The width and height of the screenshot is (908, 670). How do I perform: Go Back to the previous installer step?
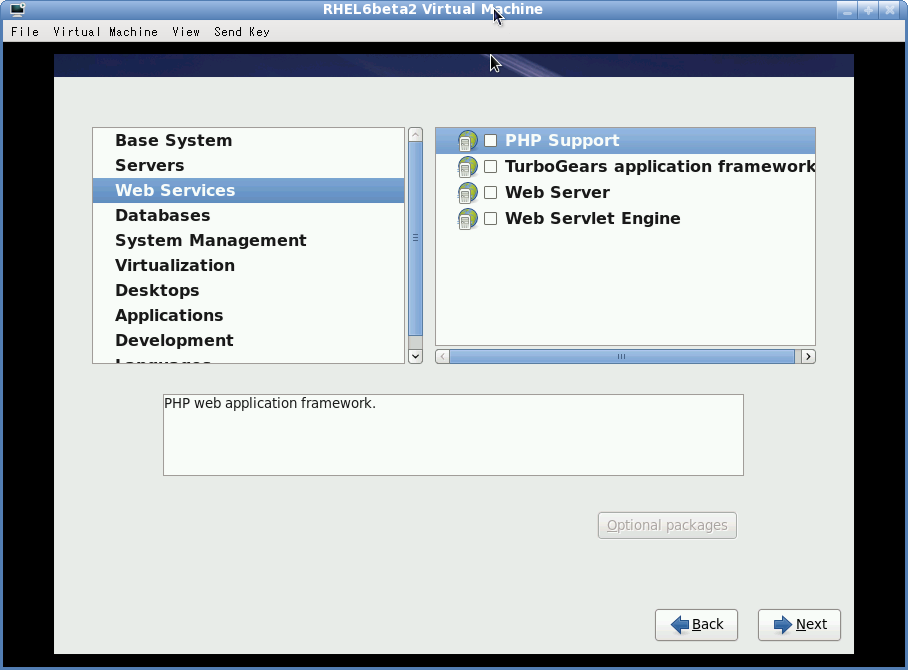point(696,625)
